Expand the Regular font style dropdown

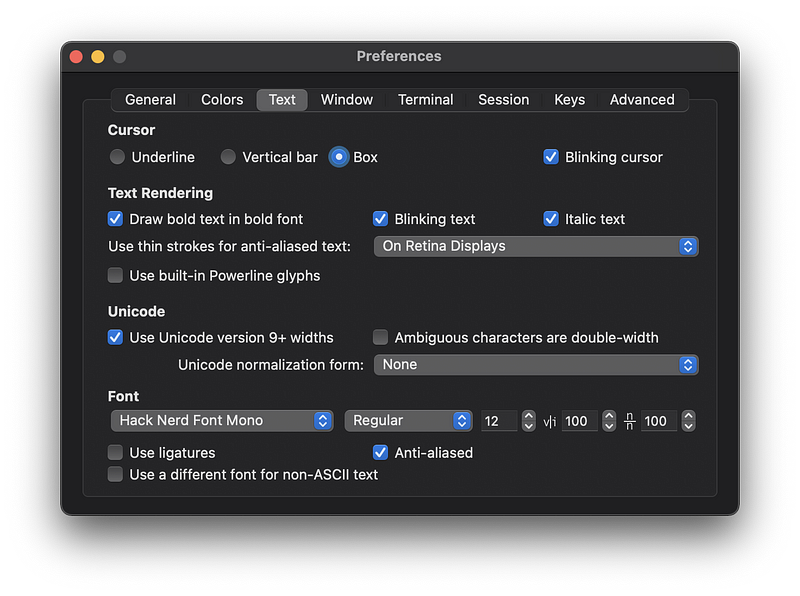[408, 421]
